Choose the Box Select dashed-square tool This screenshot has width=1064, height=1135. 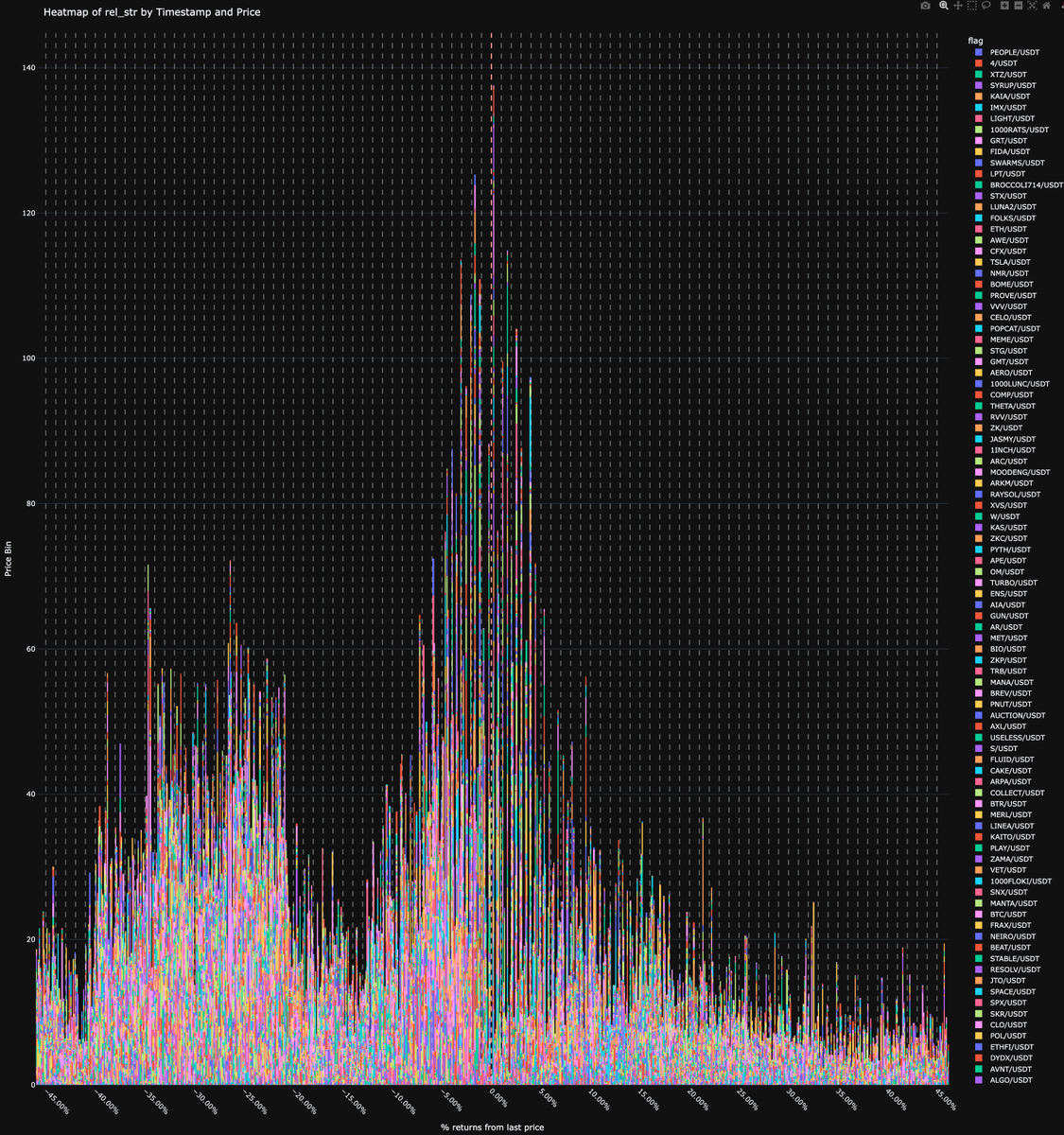[972, 6]
